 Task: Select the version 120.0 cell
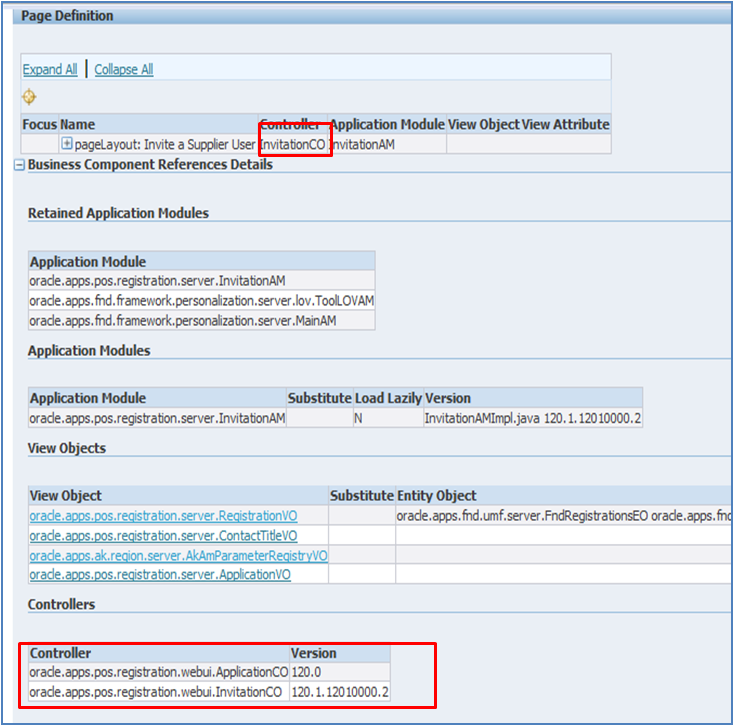(x=340, y=672)
